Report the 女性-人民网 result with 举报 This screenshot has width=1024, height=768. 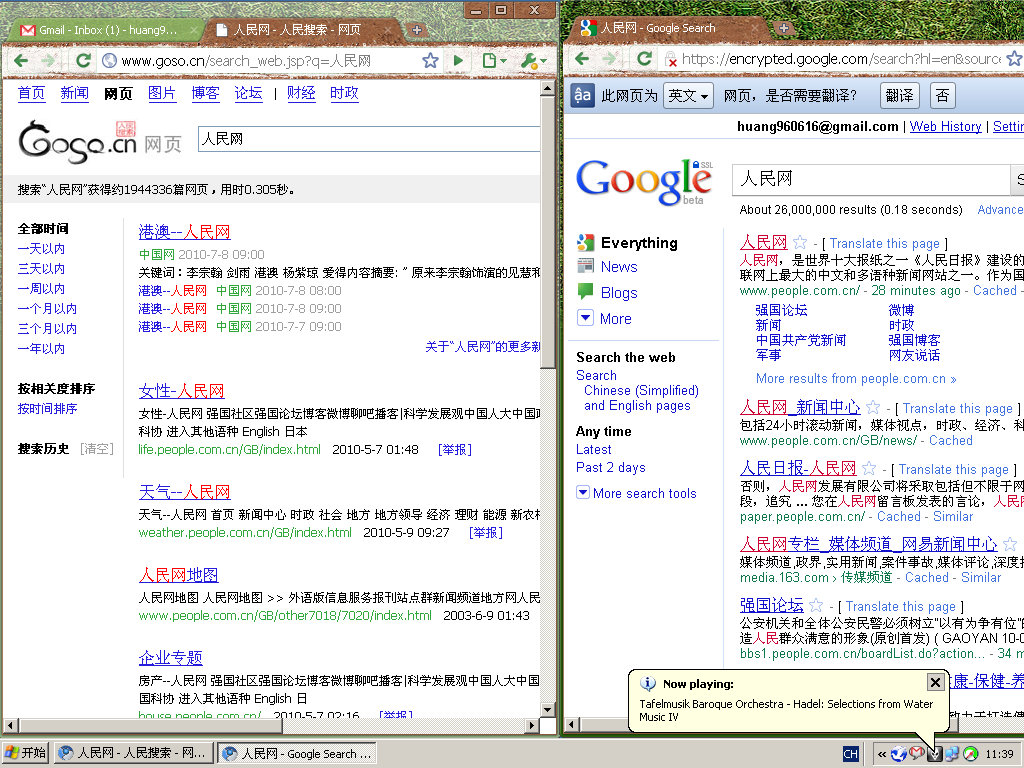tap(455, 449)
